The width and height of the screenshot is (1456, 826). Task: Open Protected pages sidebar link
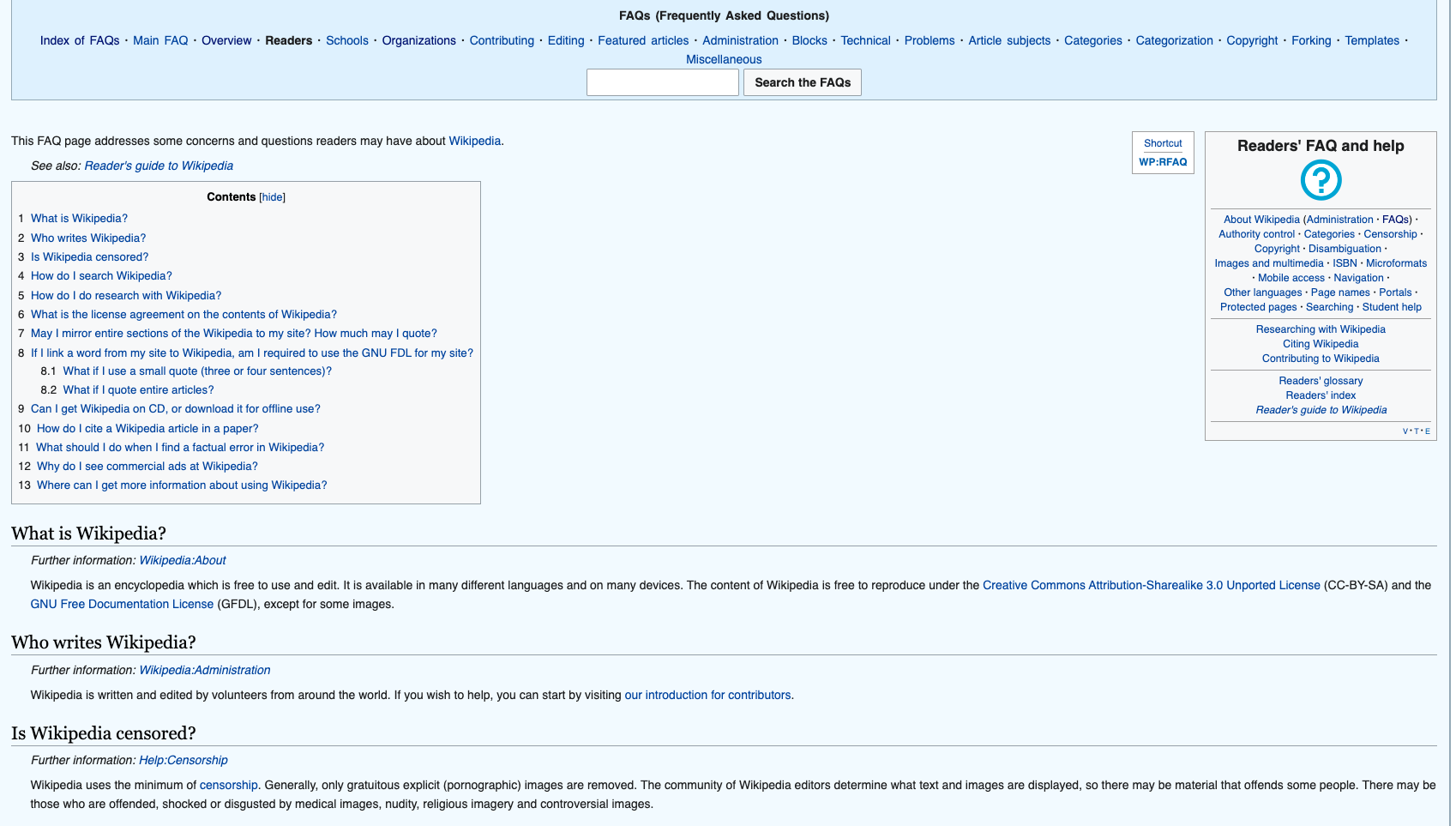pos(1258,307)
